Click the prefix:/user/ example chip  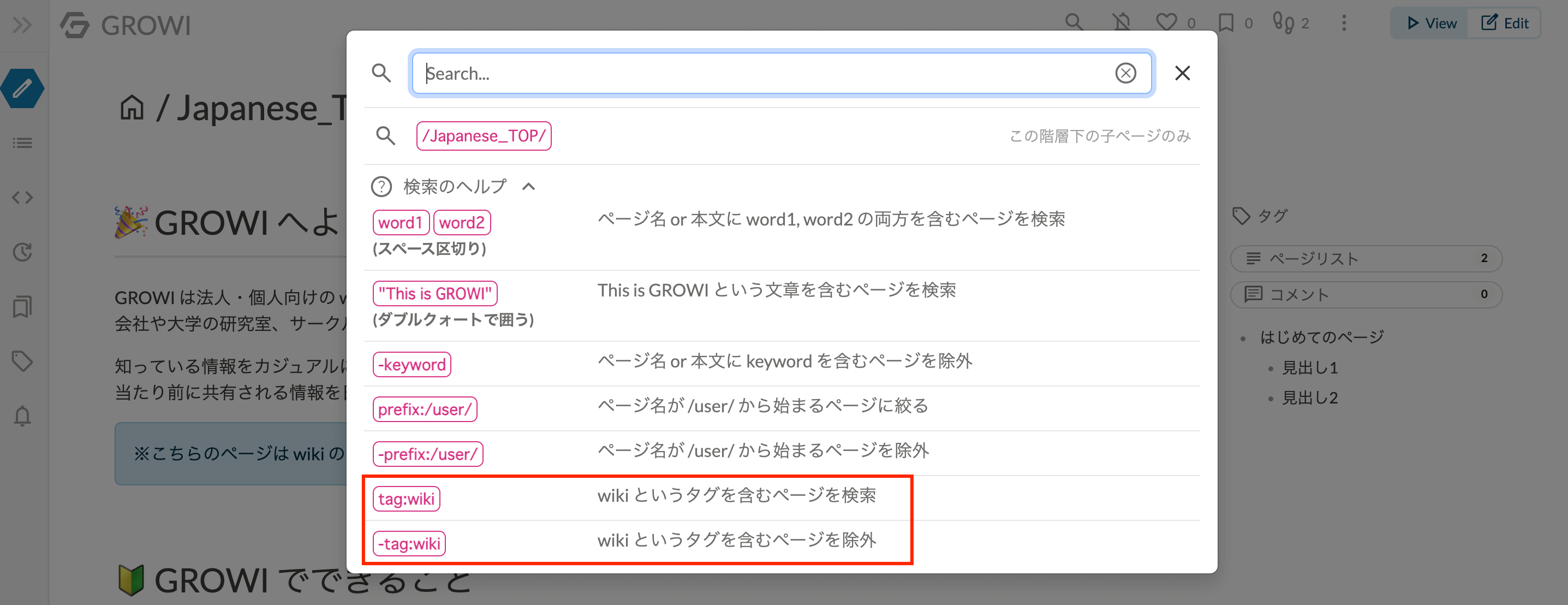[x=424, y=410]
